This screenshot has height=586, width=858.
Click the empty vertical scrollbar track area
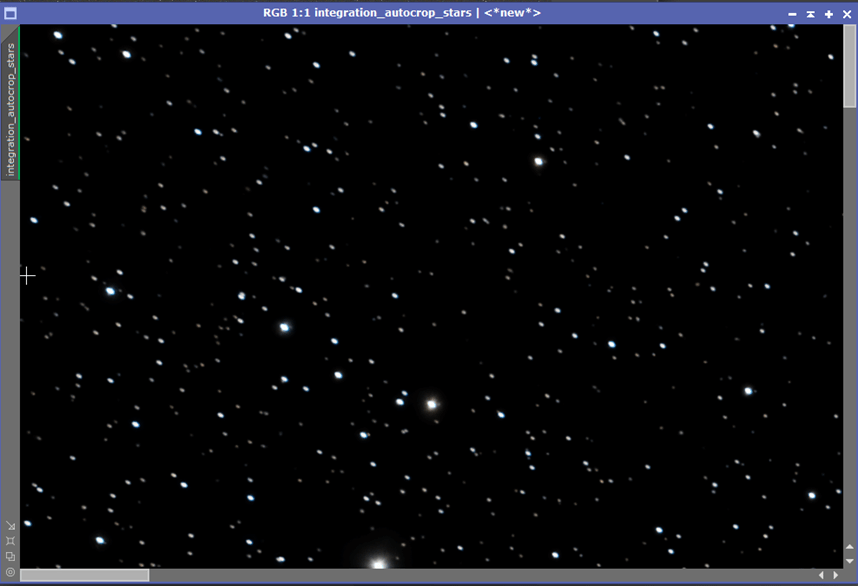[850, 323]
